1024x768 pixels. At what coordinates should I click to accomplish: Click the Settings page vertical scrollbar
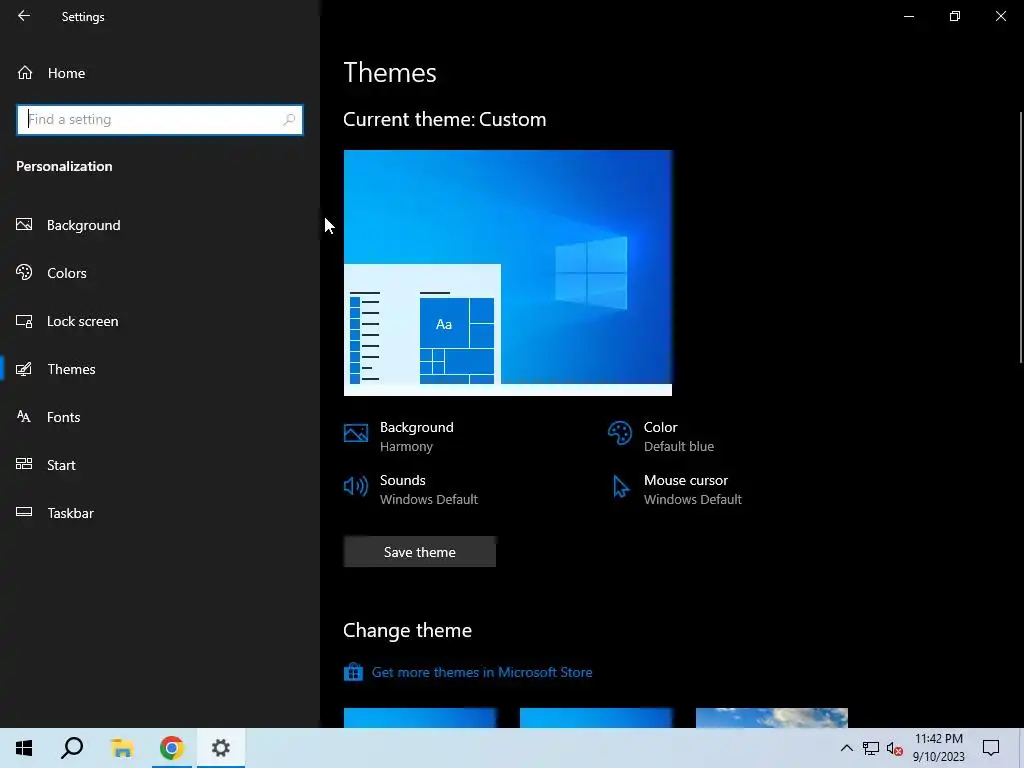(1021, 238)
